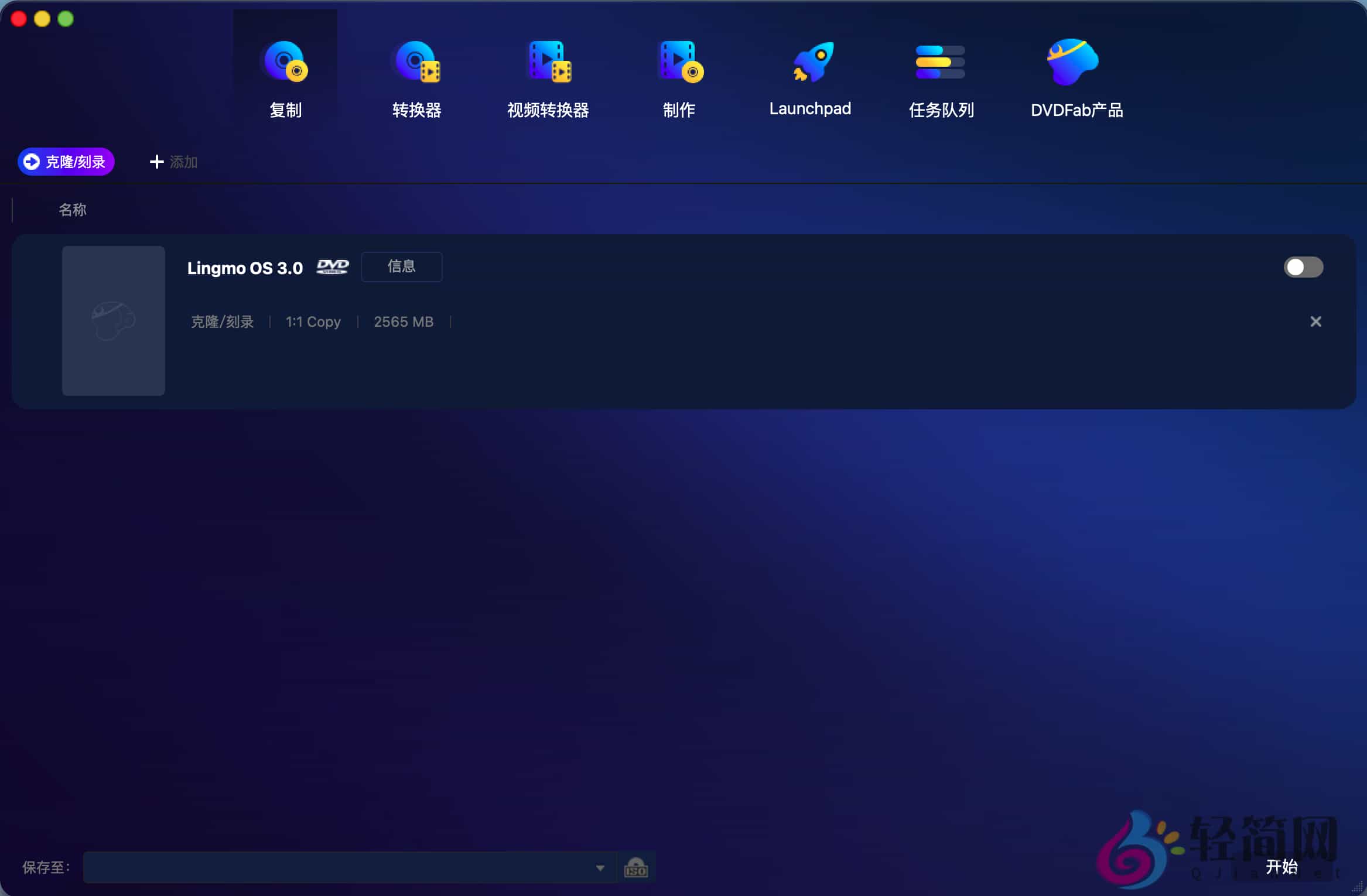
Task: Expand the 保存至 destination dropdown arrow
Action: tap(600, 868)
